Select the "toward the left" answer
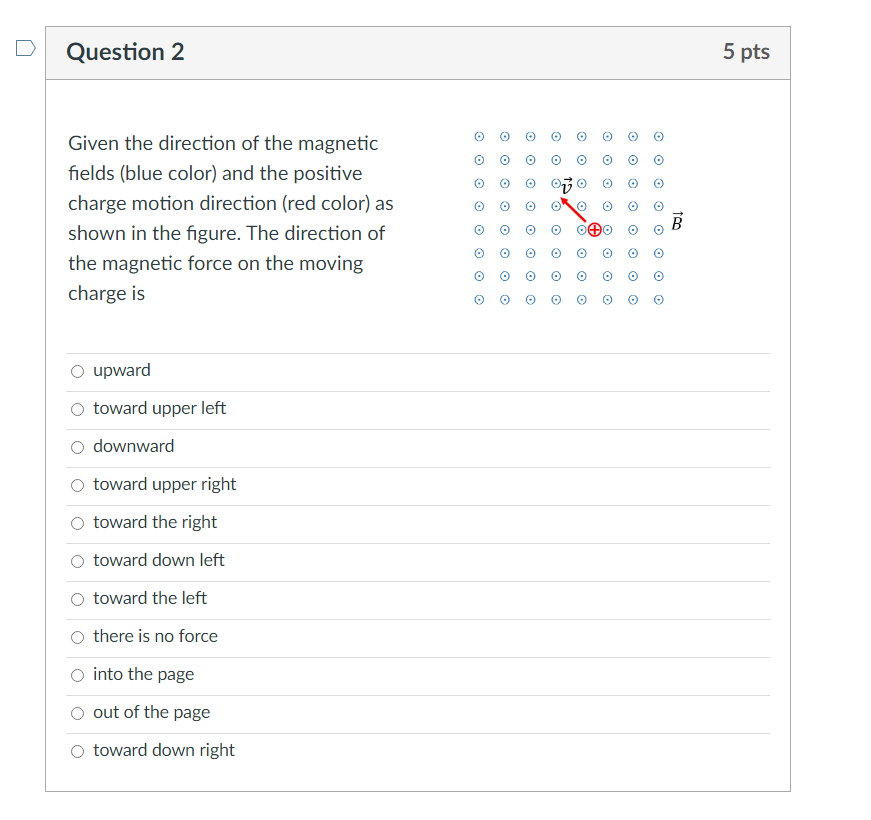The width and height of the screenshot is (871, 820). (x=77, y=599)
